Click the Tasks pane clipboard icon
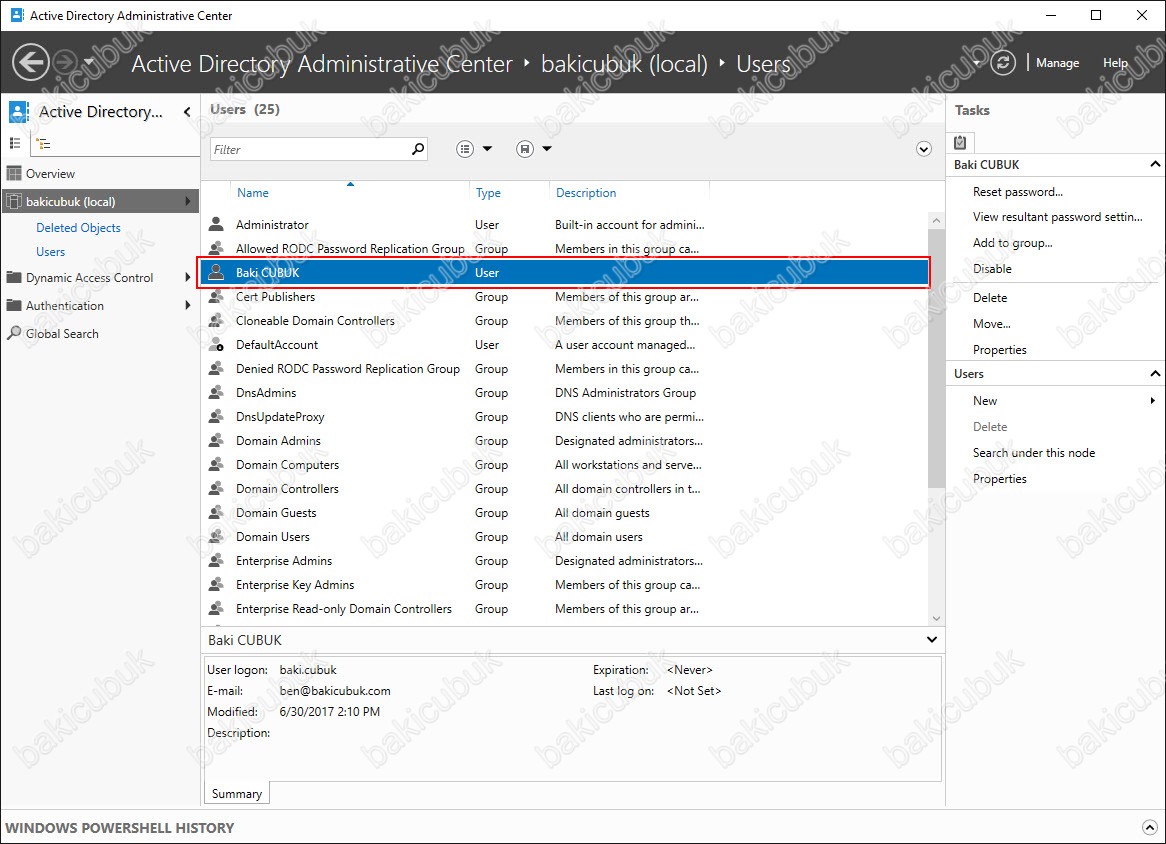 960,142
